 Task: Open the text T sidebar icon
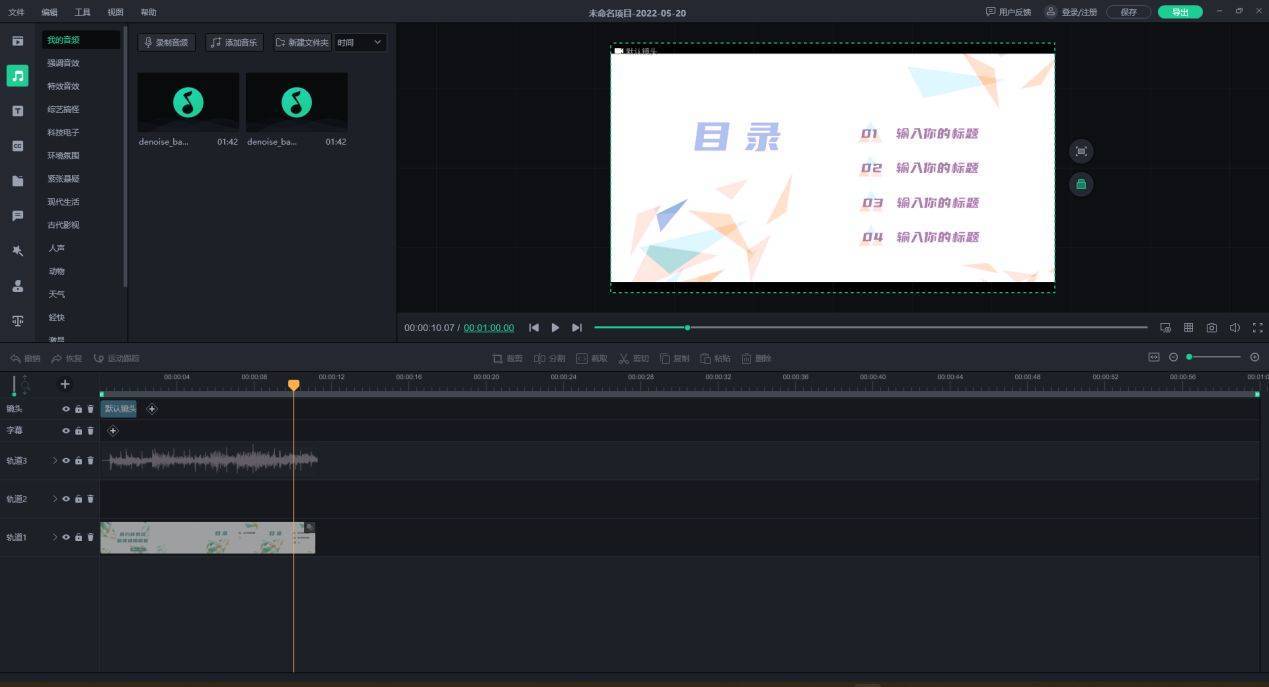(17, 111)
